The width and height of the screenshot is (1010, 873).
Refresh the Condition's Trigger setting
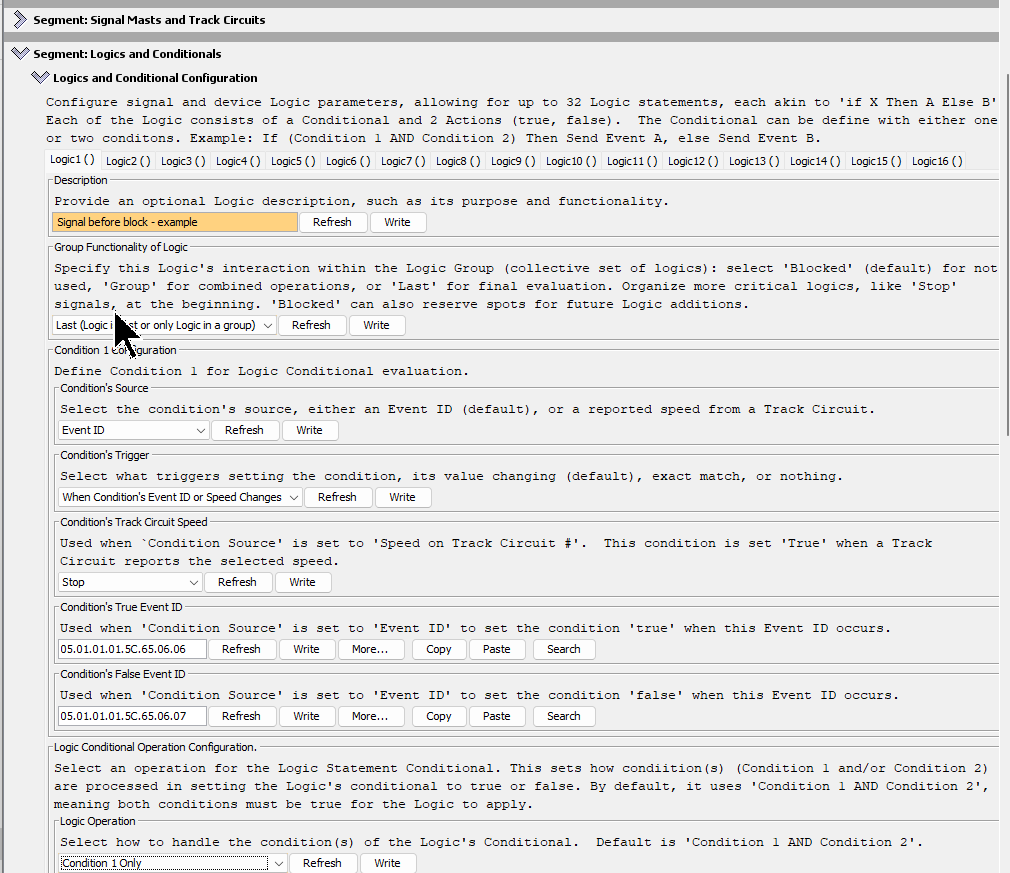[337, 497]
